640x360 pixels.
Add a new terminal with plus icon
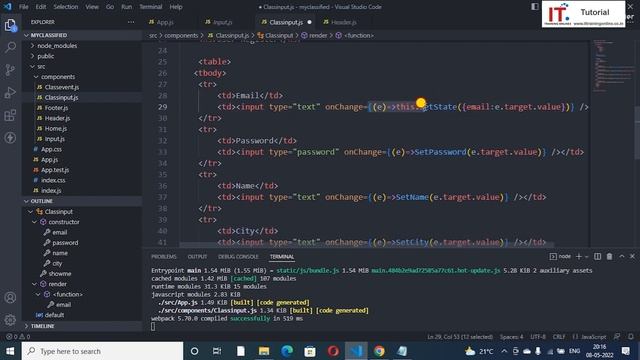579,256
